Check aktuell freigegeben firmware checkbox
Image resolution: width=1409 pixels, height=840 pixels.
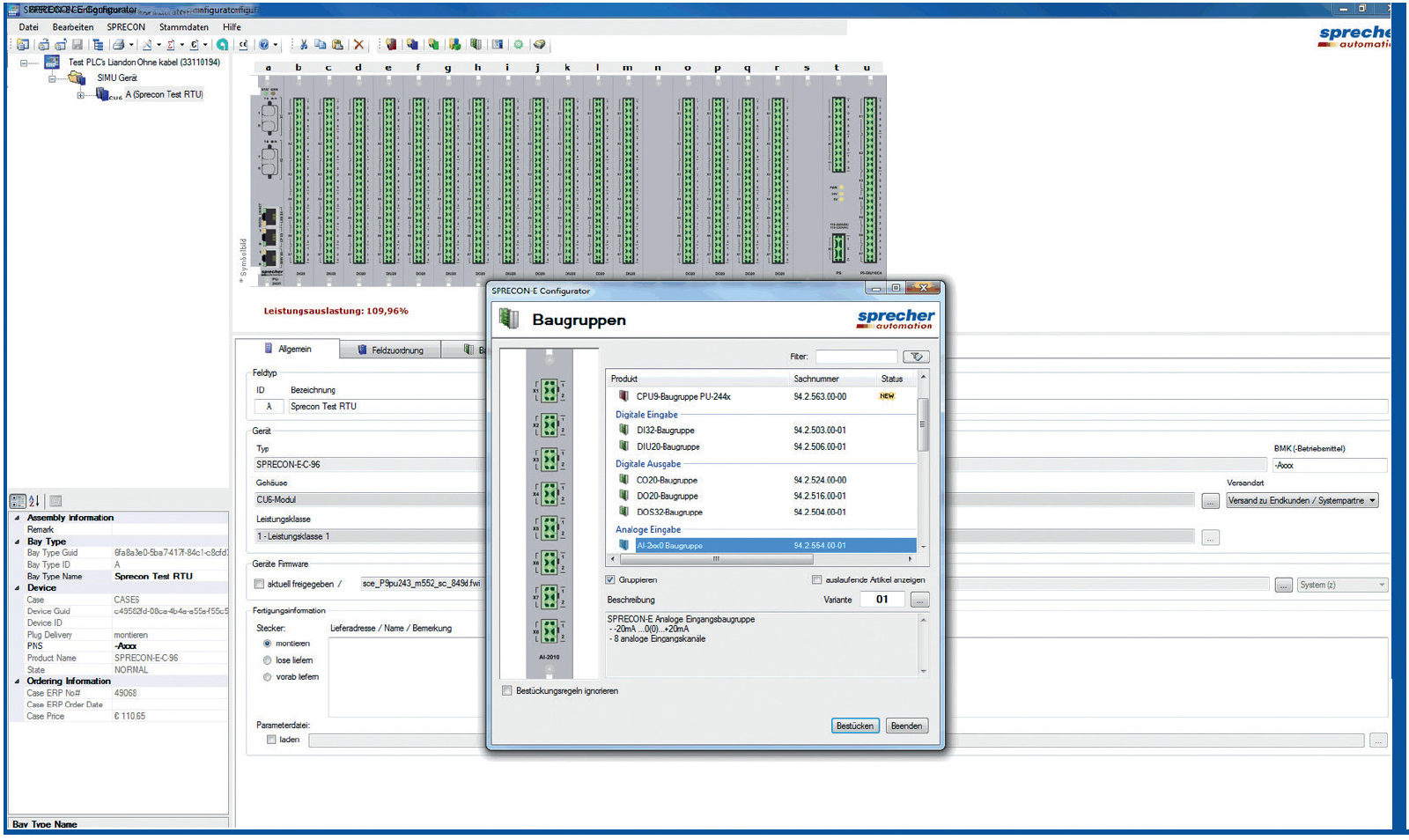(259, 584)
